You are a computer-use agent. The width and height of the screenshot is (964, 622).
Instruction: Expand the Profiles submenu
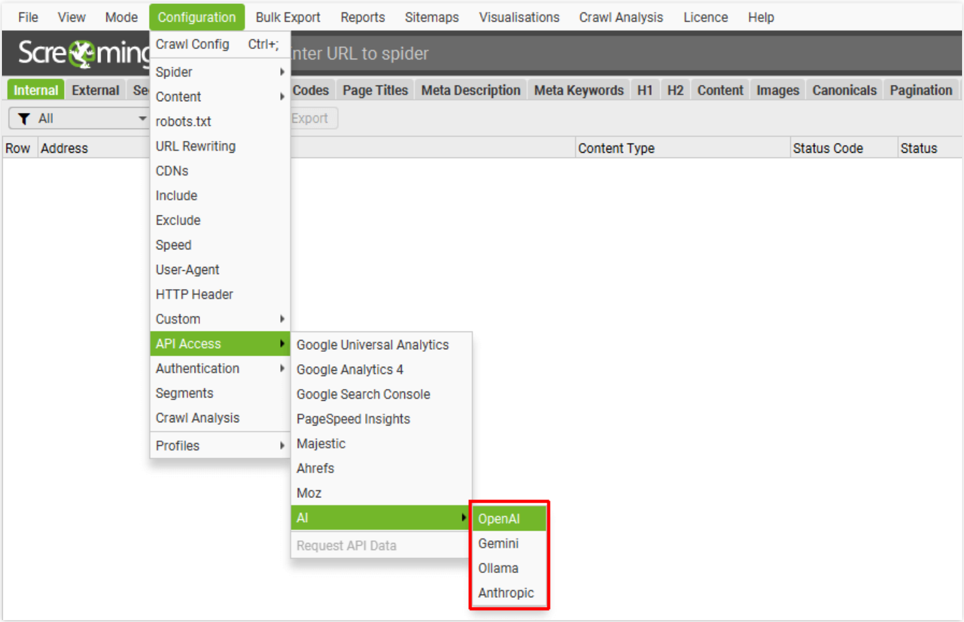(219, 446)
